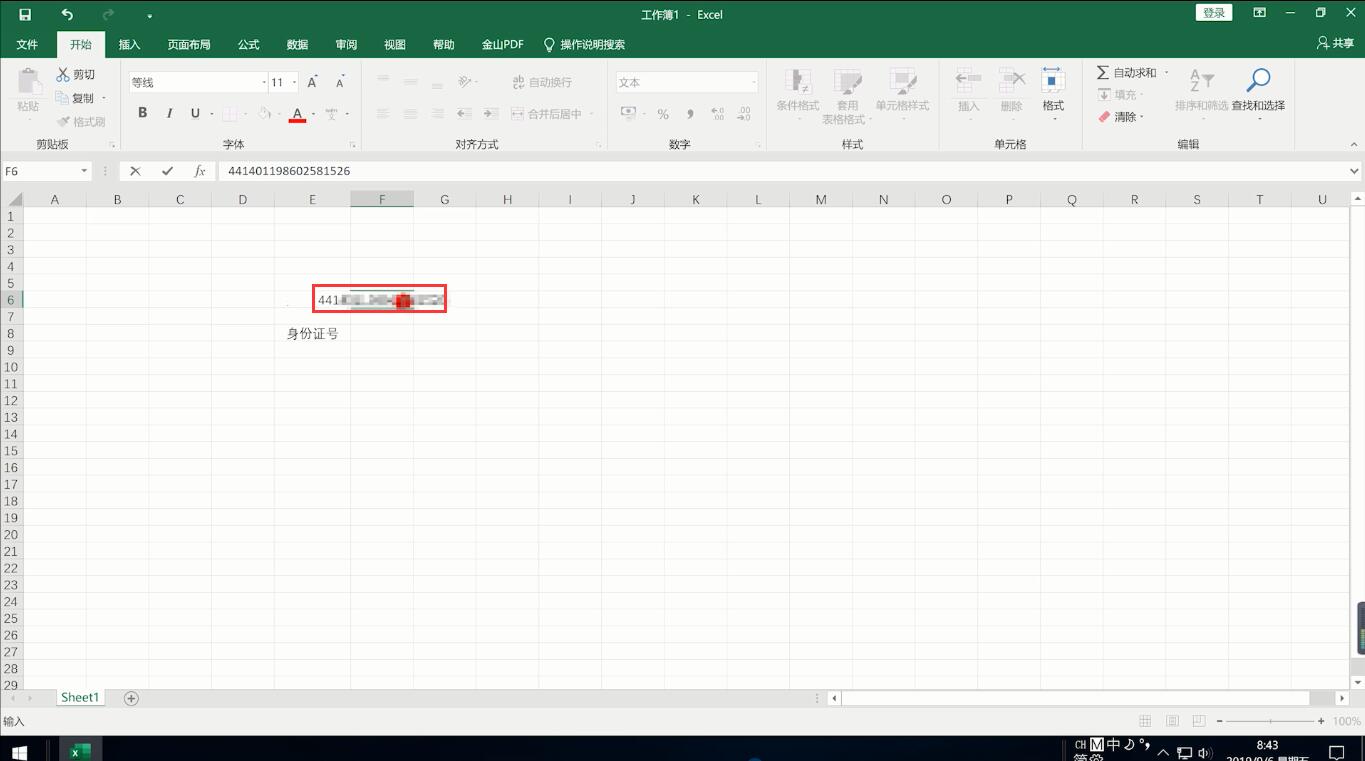Open the font size 11 dropdown
The height and width of the screenshot is (761, 1365).
pos(294,82)
